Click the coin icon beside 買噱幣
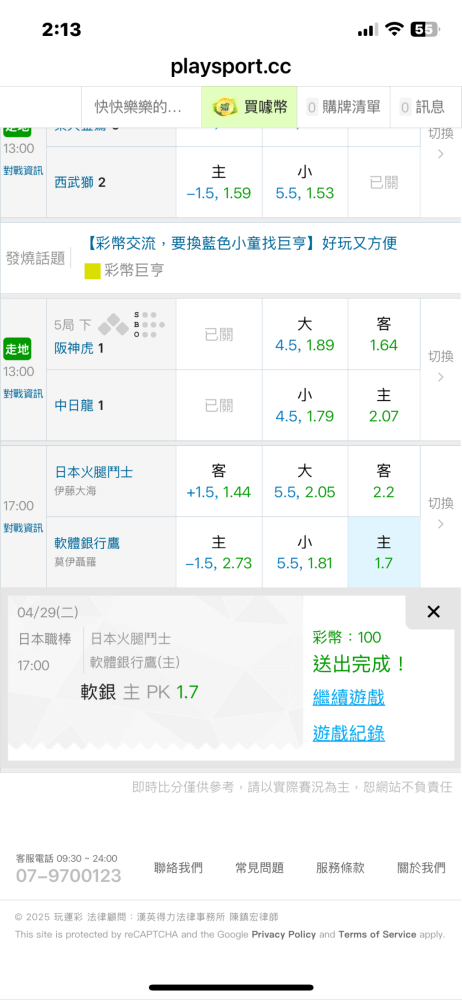The width and height of the screenshot is (462, 1000). (x=225, y=107)
